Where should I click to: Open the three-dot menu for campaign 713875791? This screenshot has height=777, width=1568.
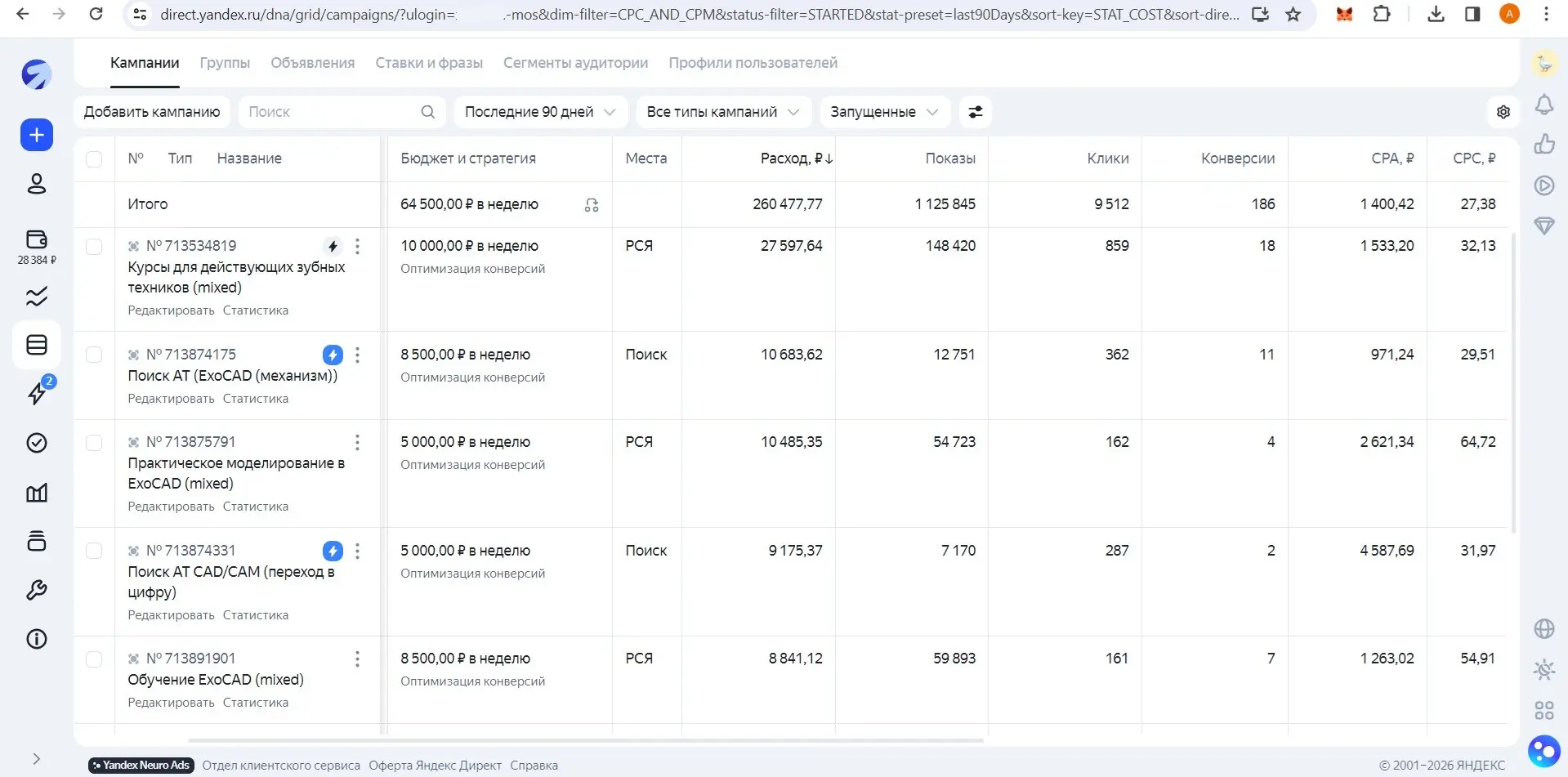357,442
